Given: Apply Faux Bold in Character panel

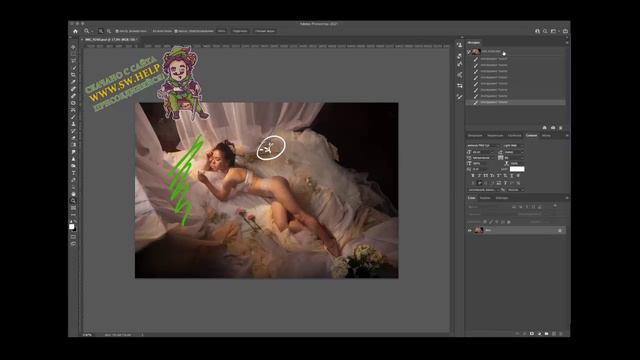Looking at the screenshot, I should click(x=473, y=176).
